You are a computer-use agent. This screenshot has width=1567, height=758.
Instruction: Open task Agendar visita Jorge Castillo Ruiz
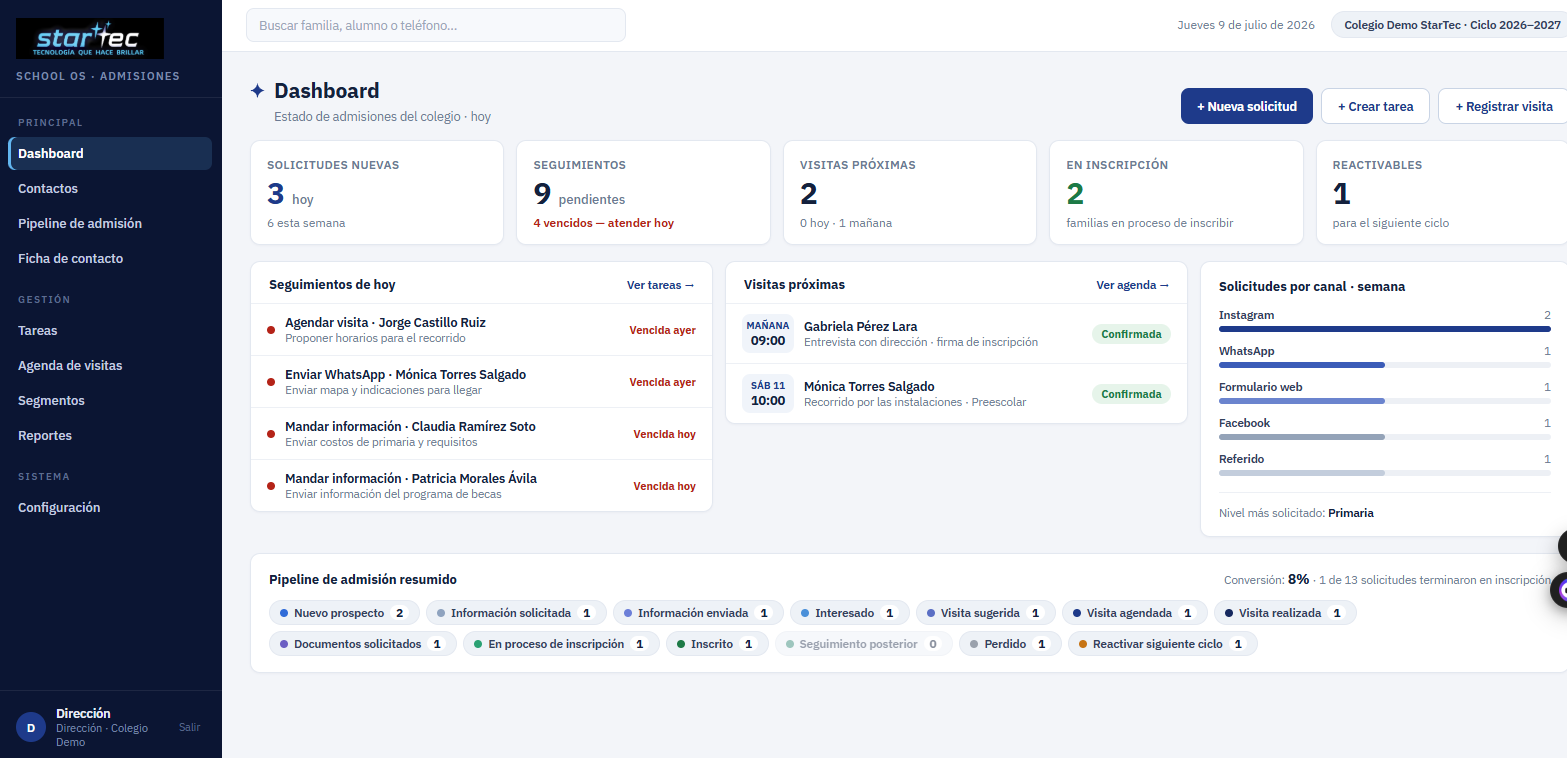pos(481,330)
